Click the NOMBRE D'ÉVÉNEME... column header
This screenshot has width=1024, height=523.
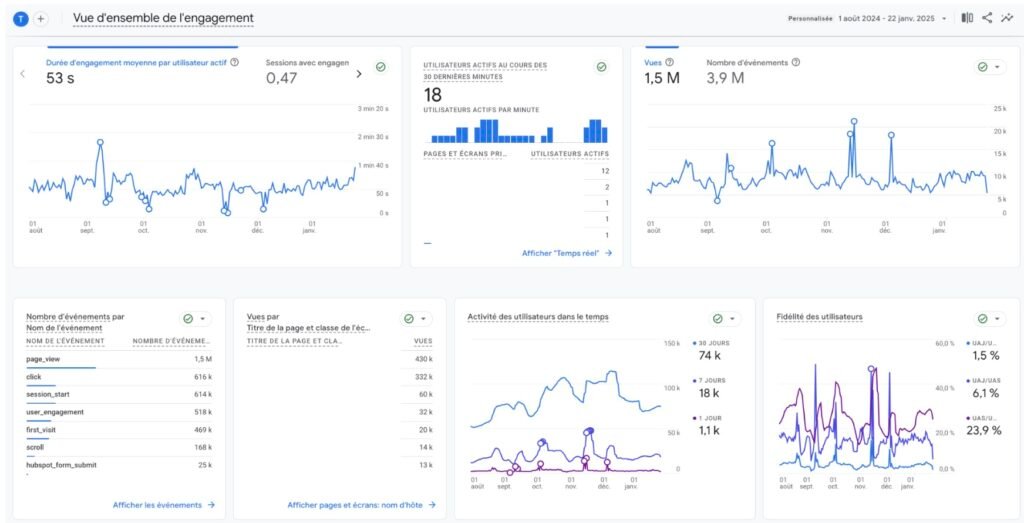[x=172, y=341]
